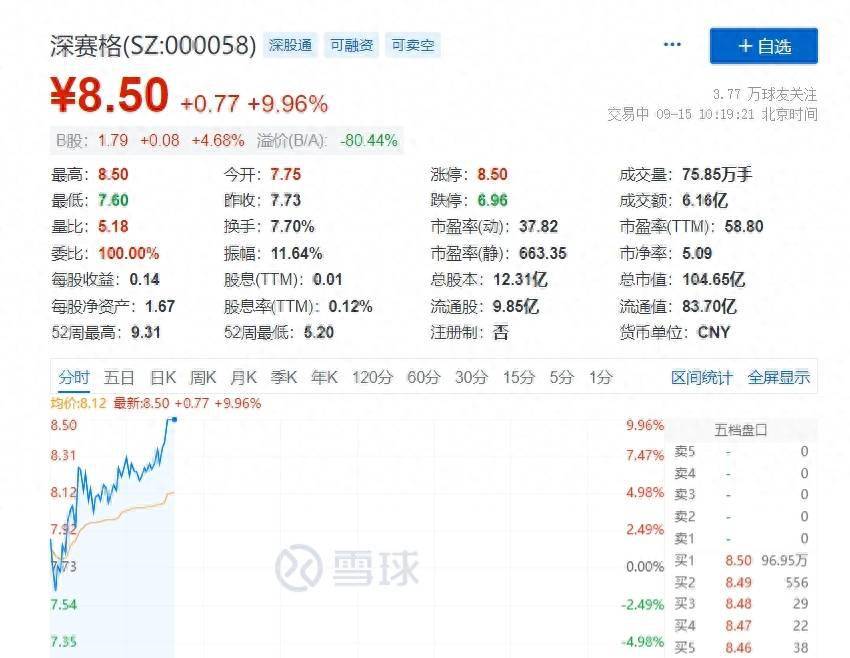Viewport: 850px width, 658px height.
Task: Click the current price ¥8.50
Action: point(110,94)
